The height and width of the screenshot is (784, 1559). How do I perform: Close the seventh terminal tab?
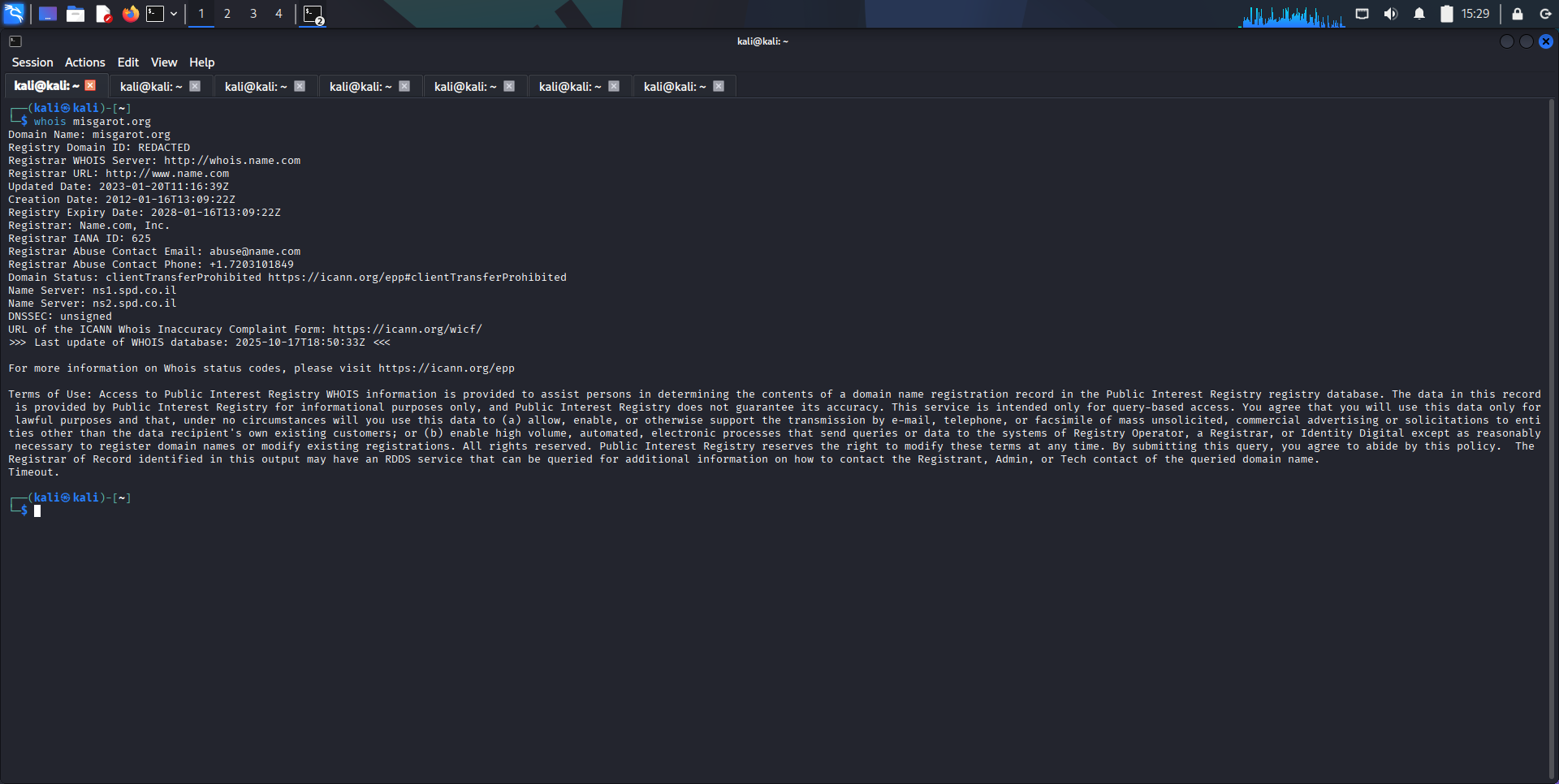[719, 86]
